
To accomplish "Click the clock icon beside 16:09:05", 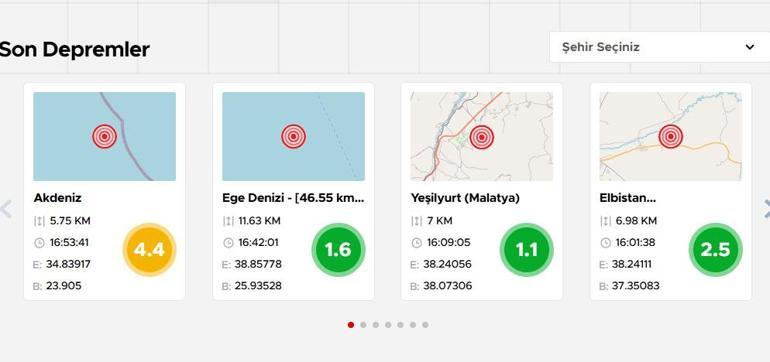I will tap(416, 243).
